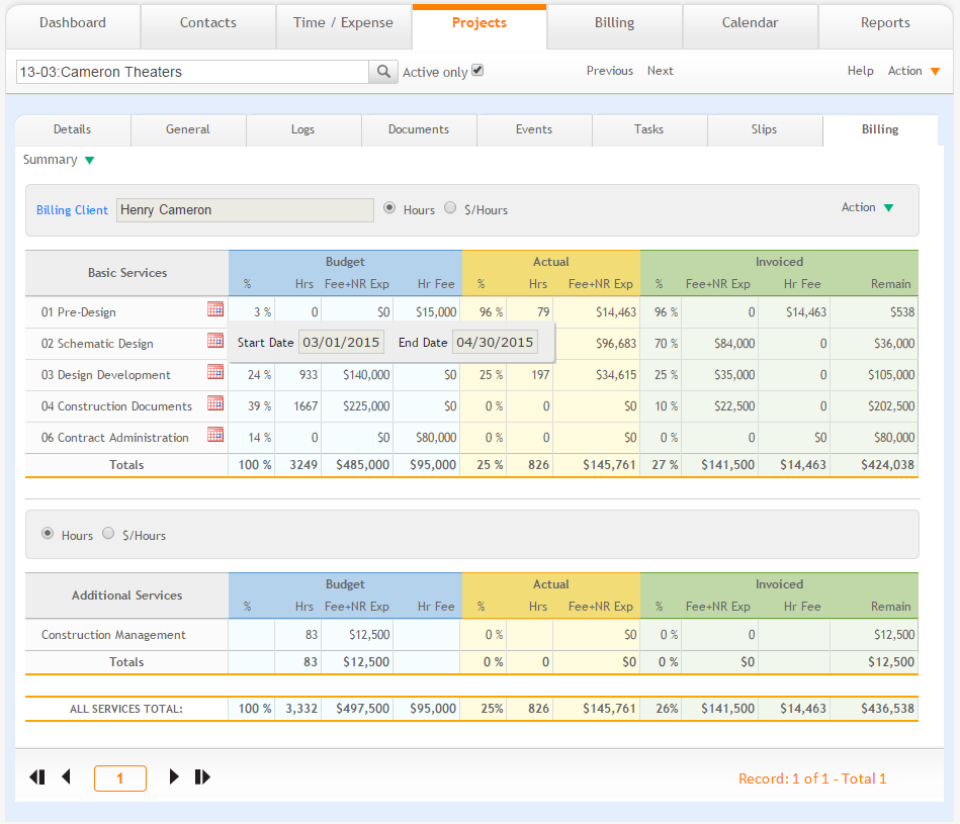Open calendar icon for 03 Design Development
This screenshot has width=960, height=824.
[x=215, y=372]
